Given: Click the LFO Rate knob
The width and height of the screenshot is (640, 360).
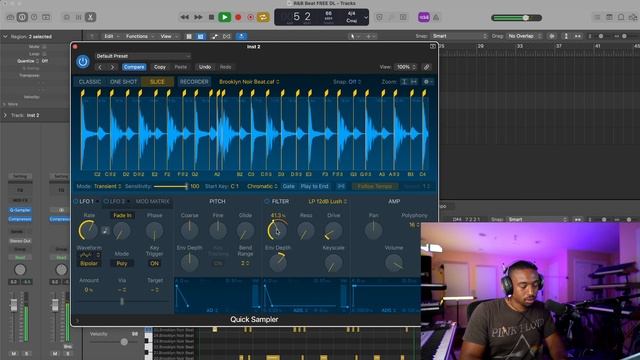Looking at the screenshot, I should (x=88, y=230).
